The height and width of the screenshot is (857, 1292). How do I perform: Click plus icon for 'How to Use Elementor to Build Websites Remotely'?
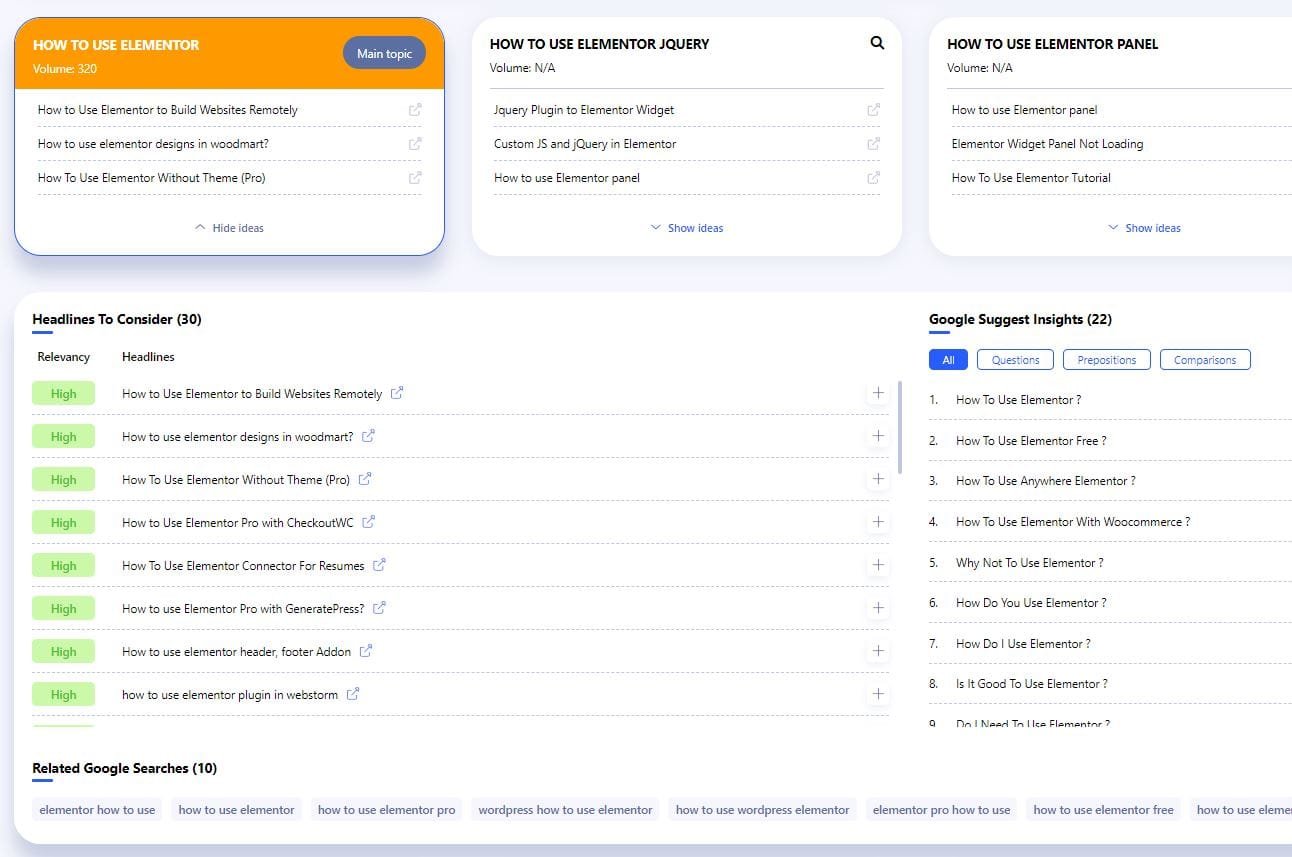point(878,393)
